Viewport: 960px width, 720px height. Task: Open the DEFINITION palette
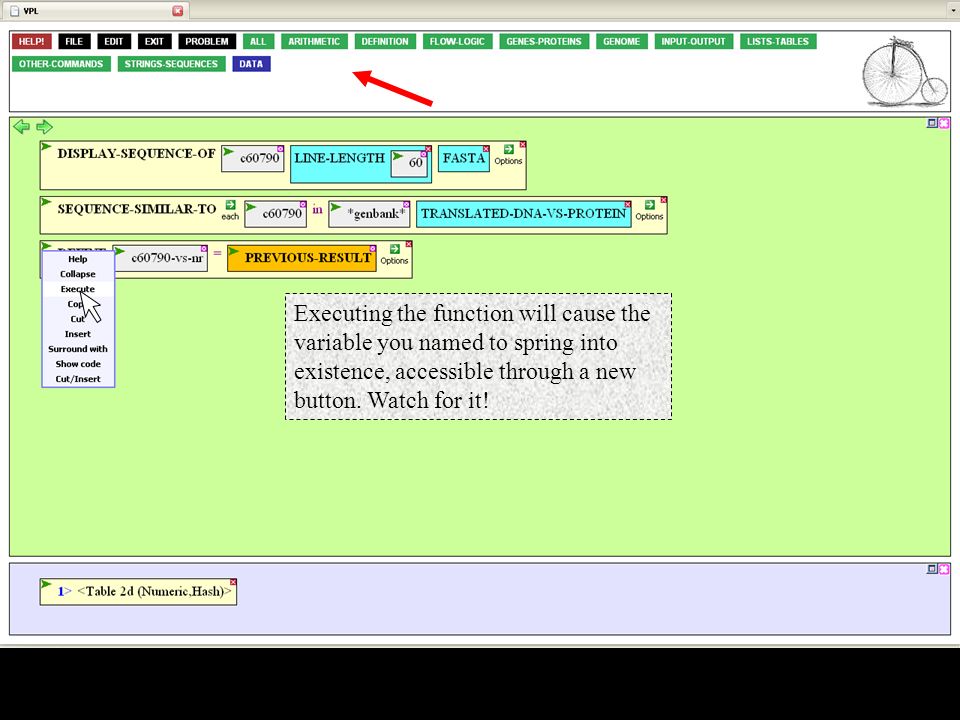(x=384, y=41)
